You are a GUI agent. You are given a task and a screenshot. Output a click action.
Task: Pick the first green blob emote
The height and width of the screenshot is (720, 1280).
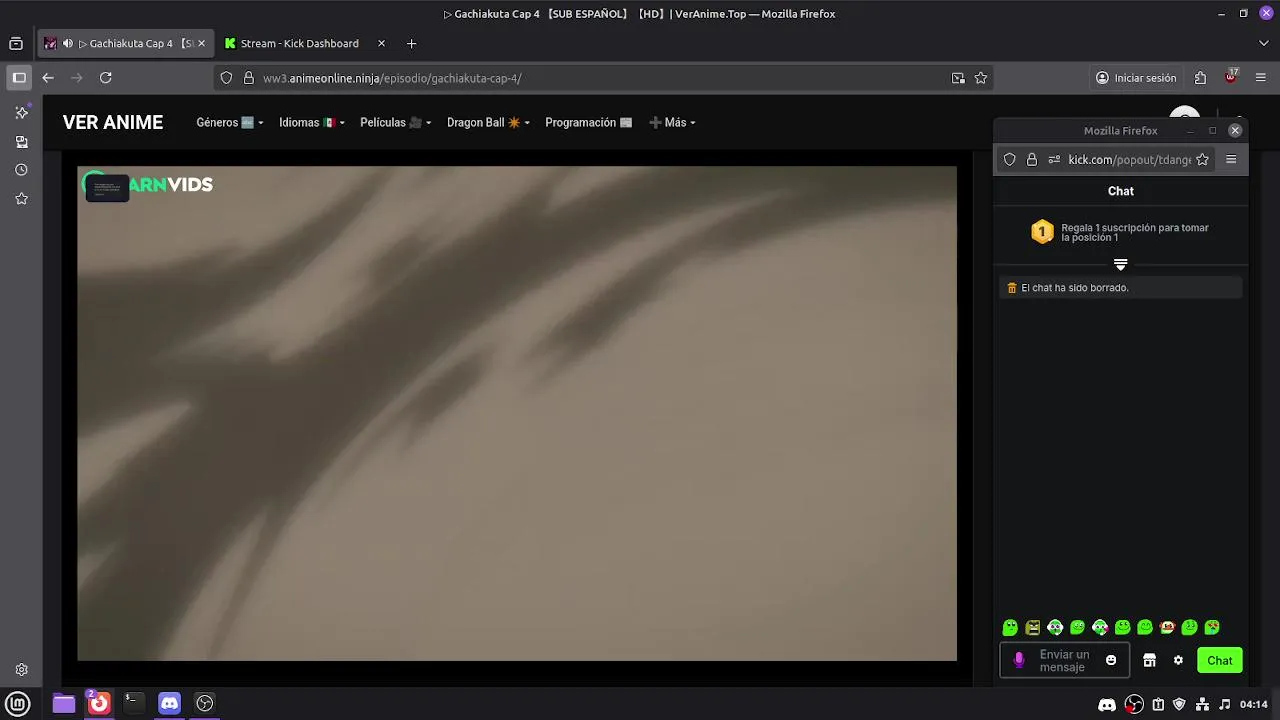tap(1010, 628)
